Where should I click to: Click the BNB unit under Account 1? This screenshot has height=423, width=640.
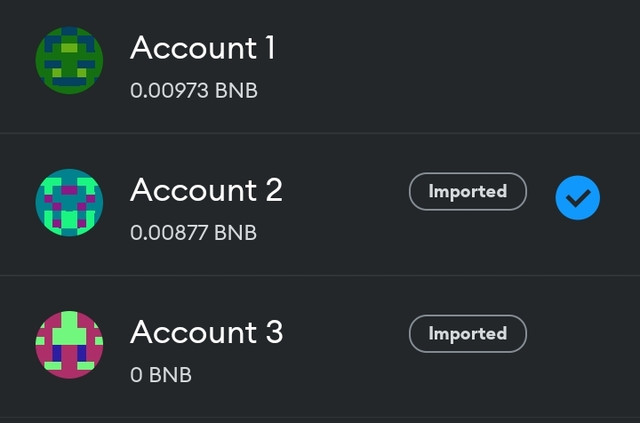pos(236,91)
